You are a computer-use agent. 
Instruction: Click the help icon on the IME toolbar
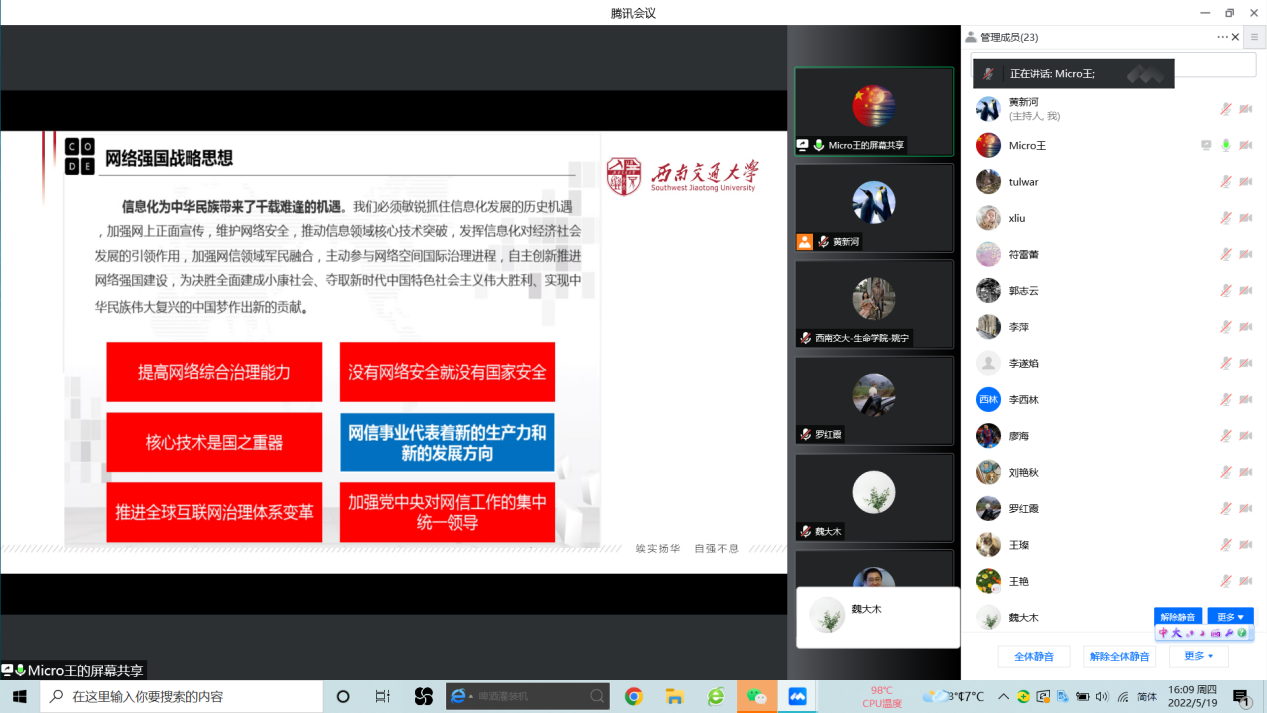[1242, 633]
